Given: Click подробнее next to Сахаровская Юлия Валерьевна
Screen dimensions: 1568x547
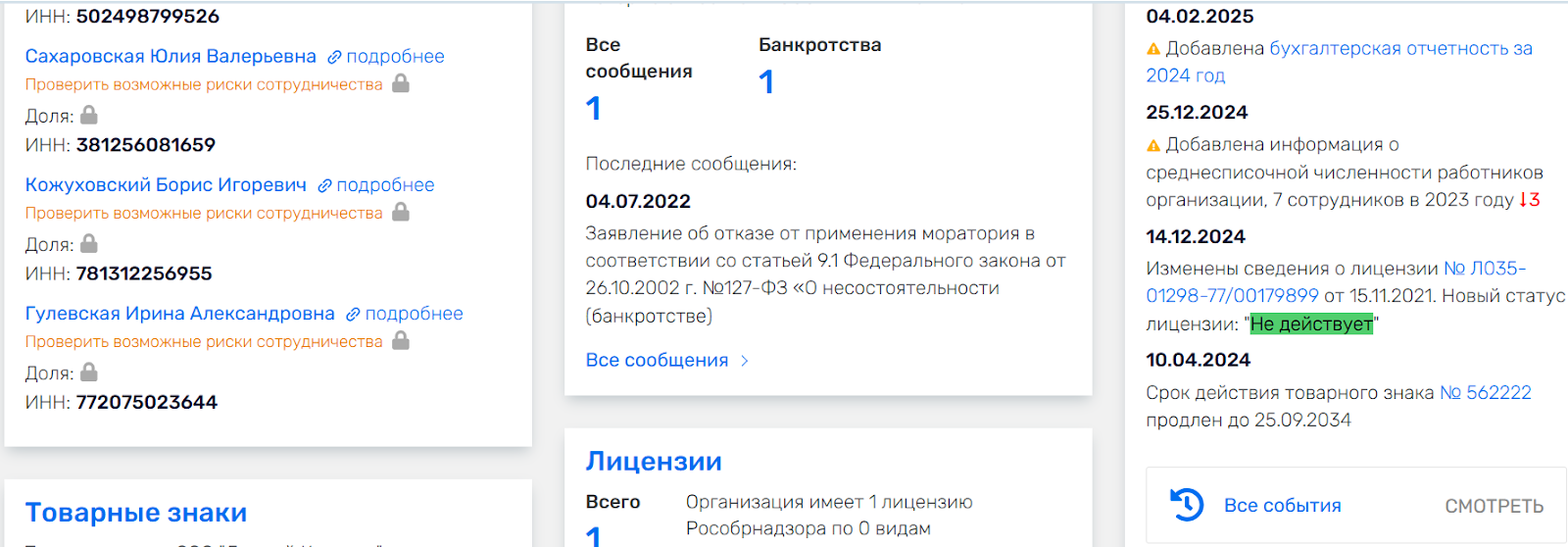Looking at the screenshot, I should (x=395, y=56).
